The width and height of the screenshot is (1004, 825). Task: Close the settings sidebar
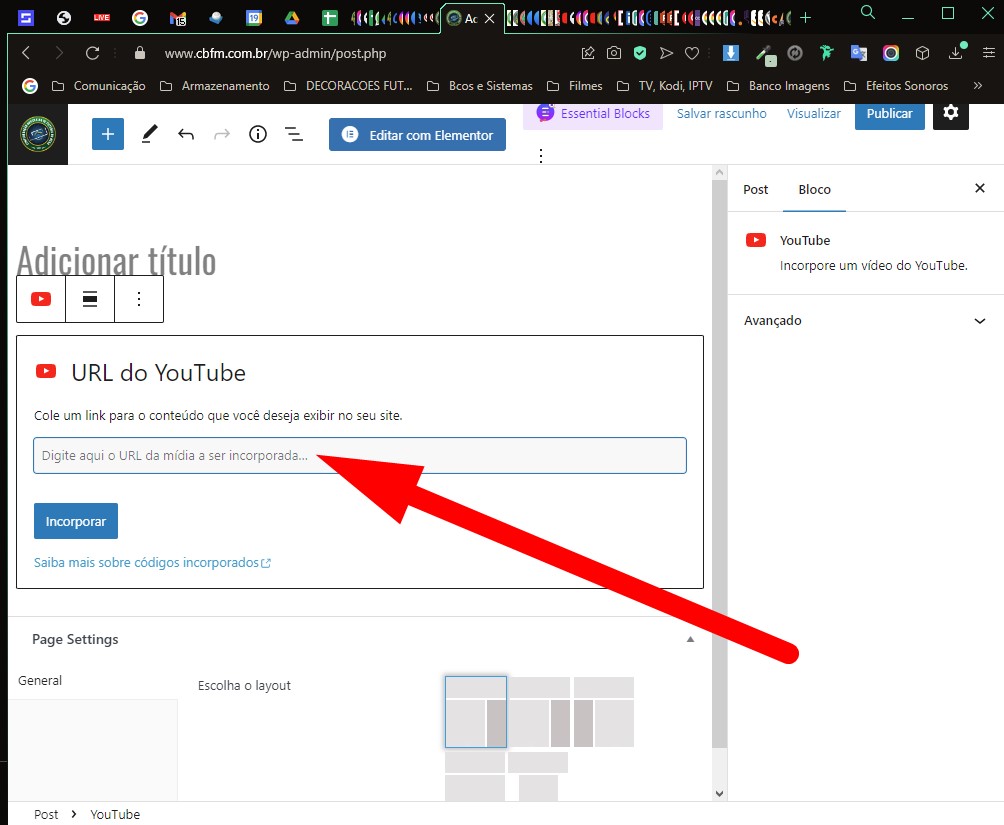(980, 188)
